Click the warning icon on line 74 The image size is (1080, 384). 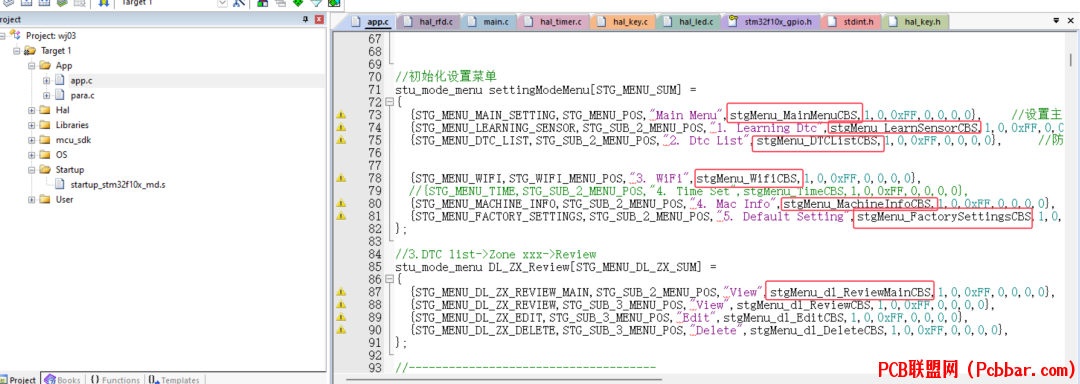coord(340,128)
